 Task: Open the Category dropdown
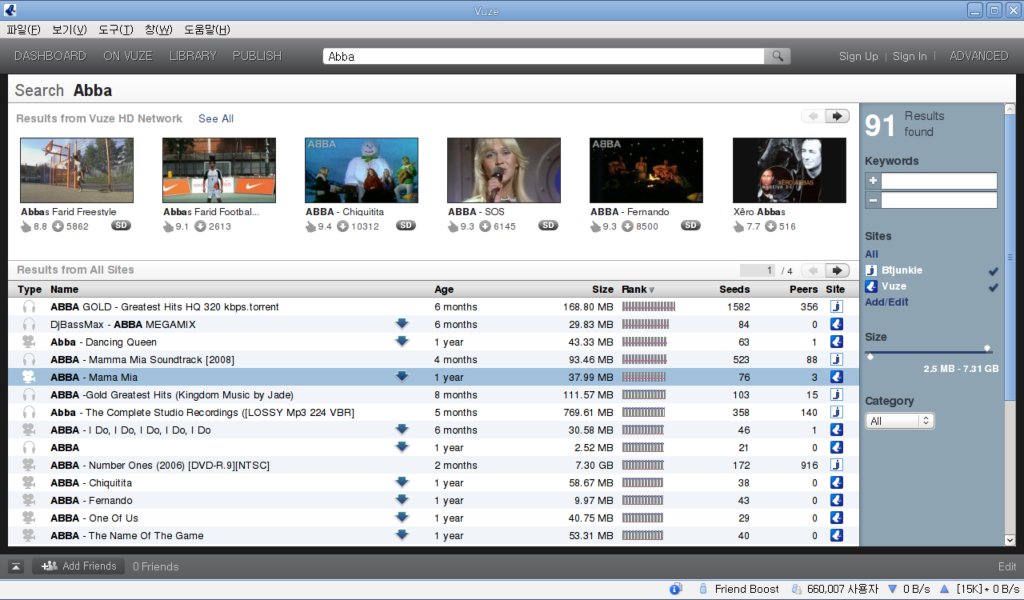click(900, 421)
